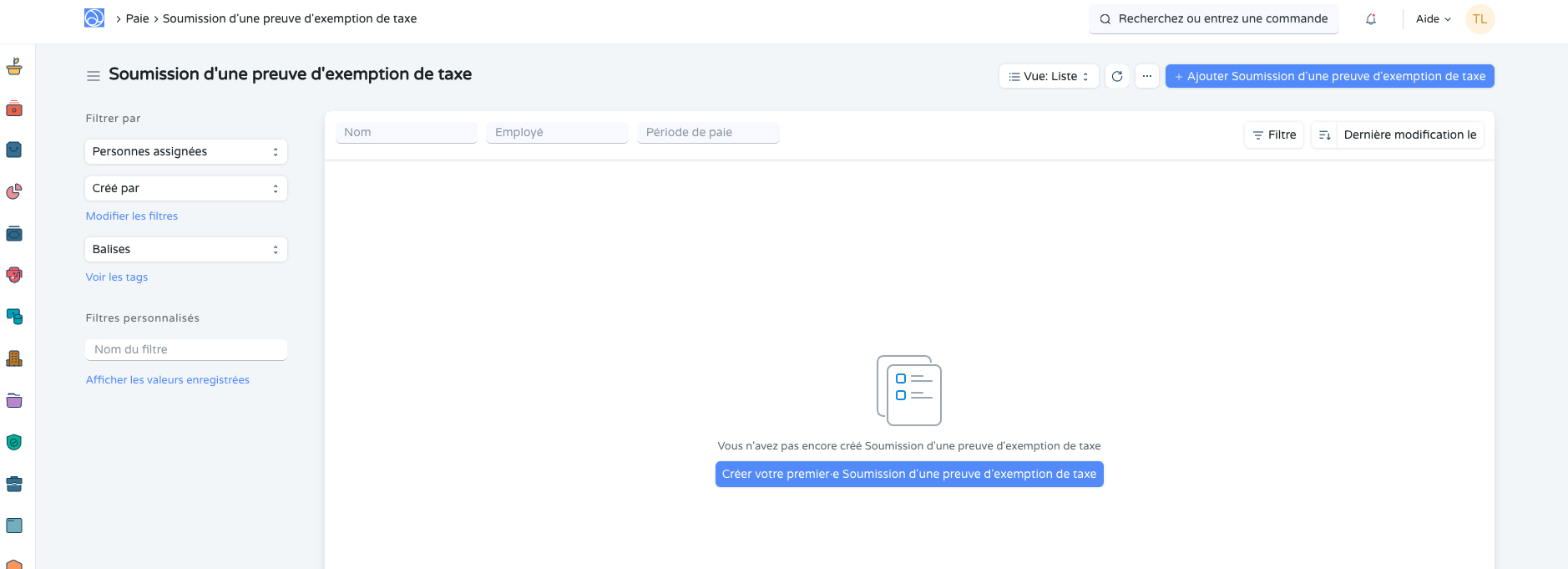1568x569 pixels.
Task: Toggle the sidebar hamburger icon
Action: (94, 76)
